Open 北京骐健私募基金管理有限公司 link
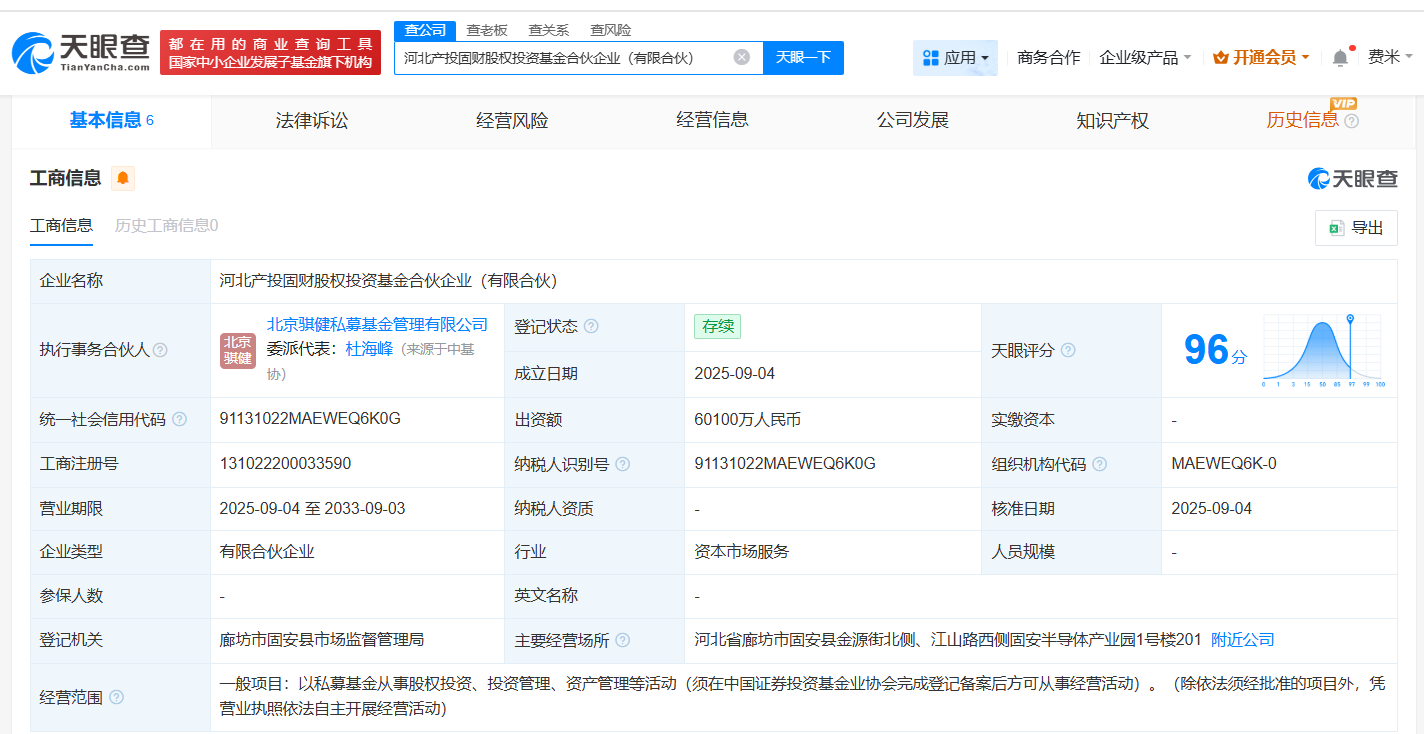The image size is (1424, 734). tap(377, 324)
